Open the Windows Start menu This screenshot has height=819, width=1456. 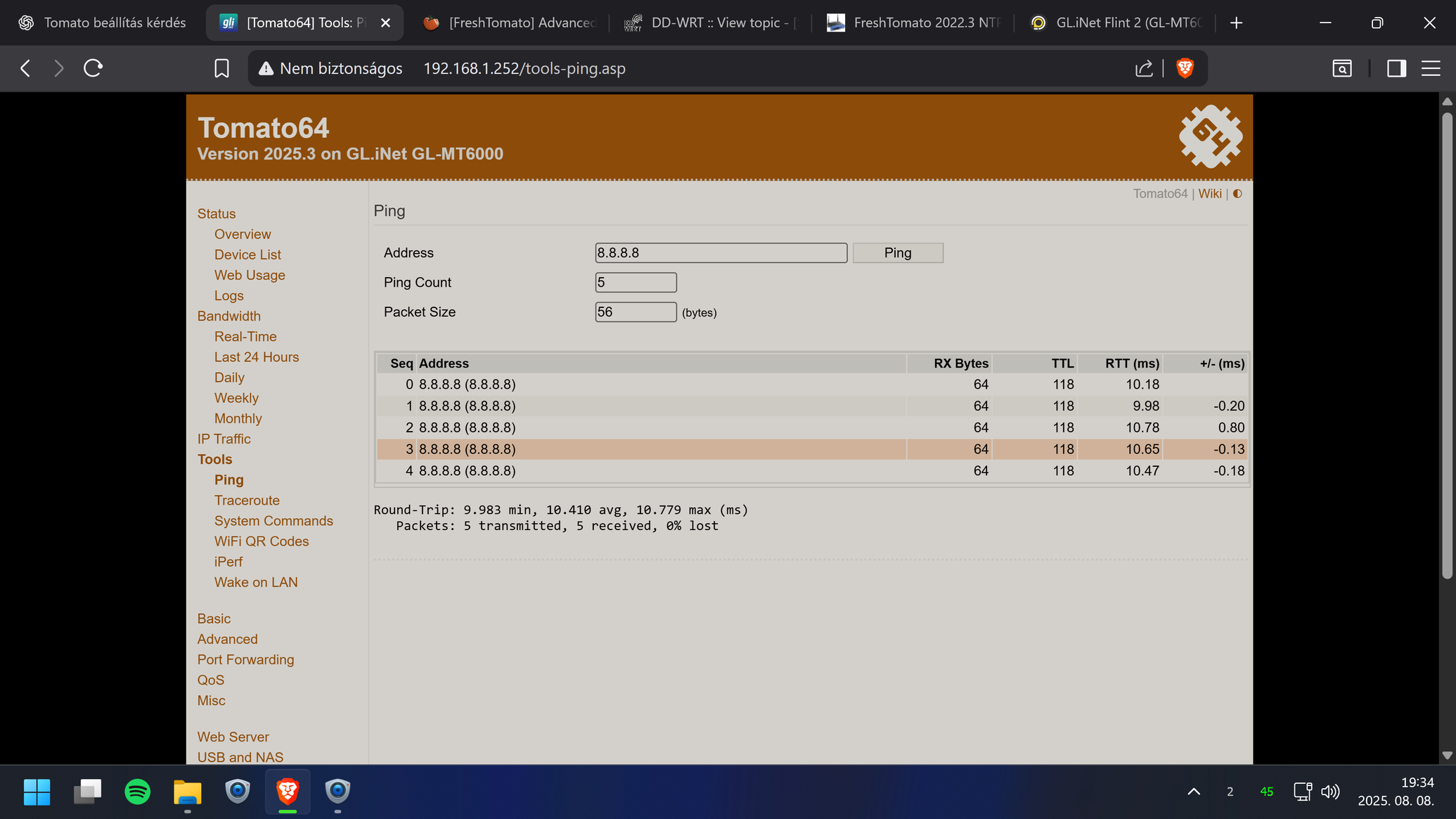coord(37,792)
